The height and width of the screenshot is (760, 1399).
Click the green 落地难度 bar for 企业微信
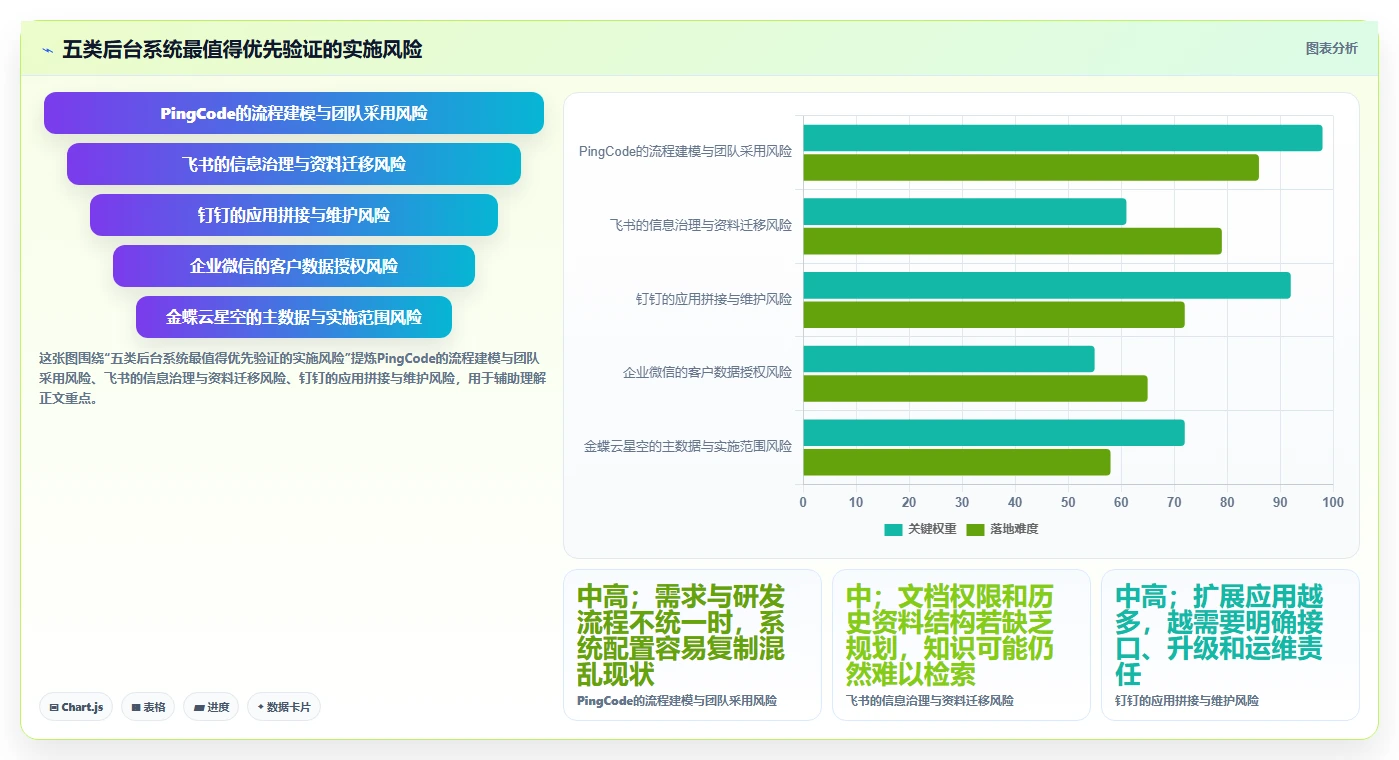click(x=975, y=388)
